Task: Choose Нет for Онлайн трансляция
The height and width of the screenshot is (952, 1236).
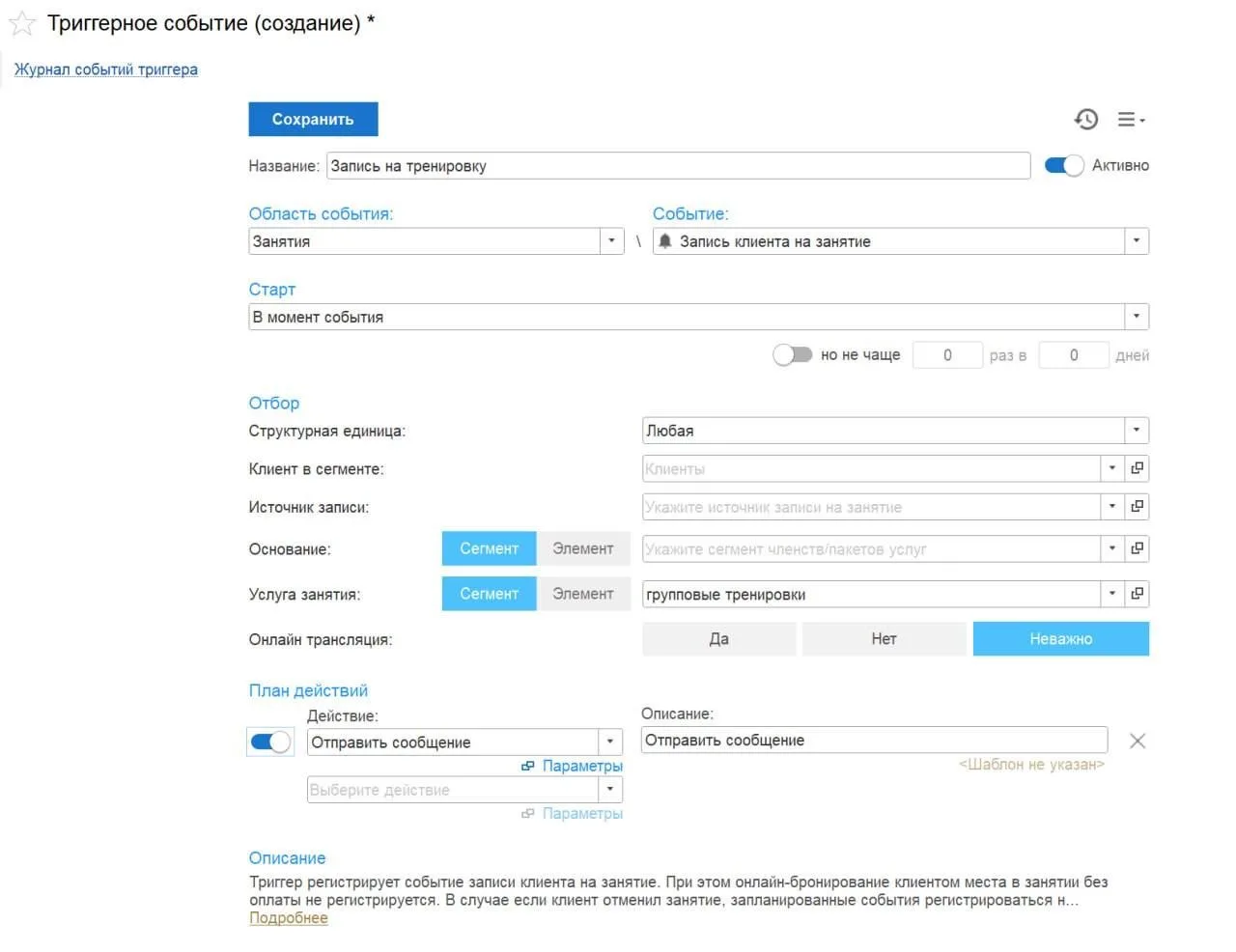Action: [885, 639]
